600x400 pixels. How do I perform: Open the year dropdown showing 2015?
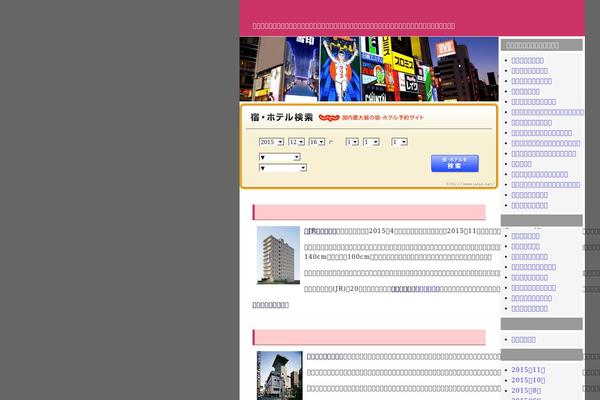click(271, 142)
